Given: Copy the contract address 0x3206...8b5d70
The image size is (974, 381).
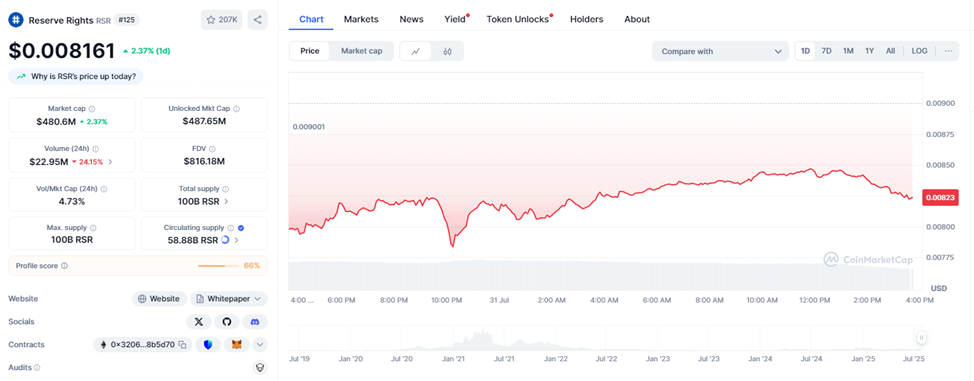Looking at the screenshot, I should [182, 345].
